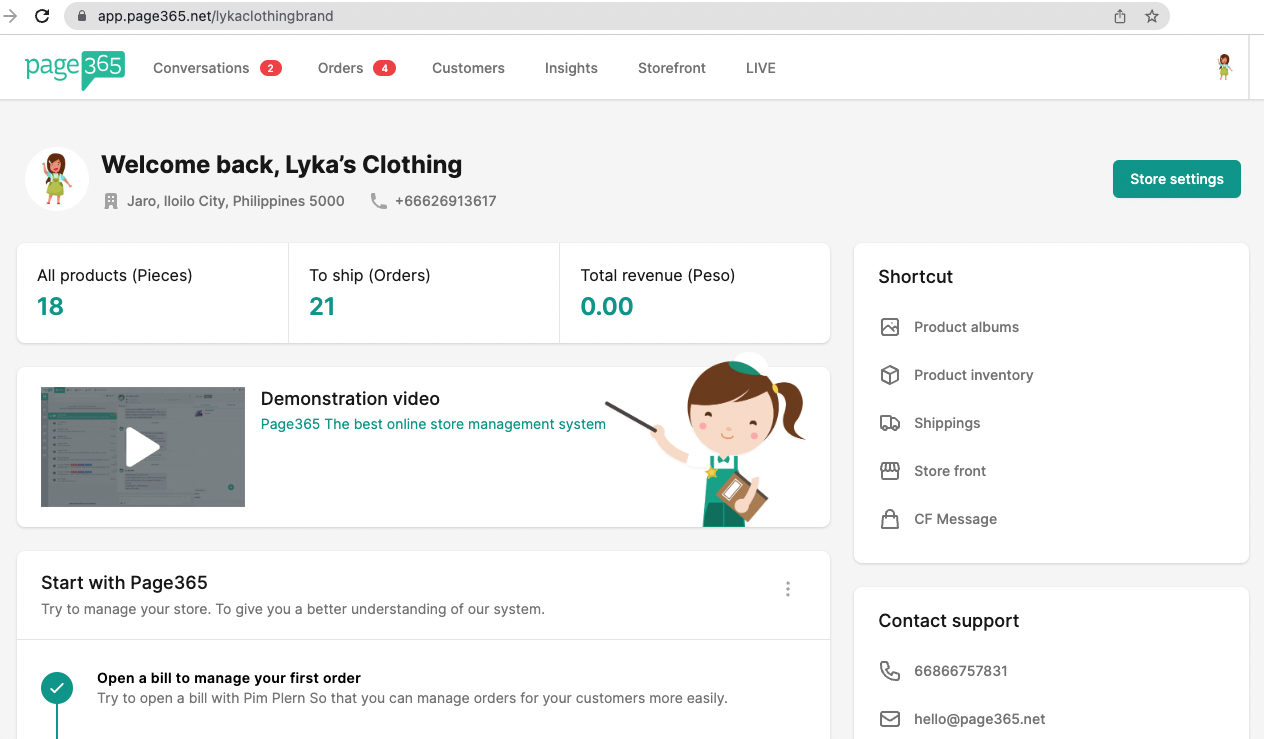Switch to the Orders tab
This screenshot has width=1264, height=739.
click(x=340, y=68)
